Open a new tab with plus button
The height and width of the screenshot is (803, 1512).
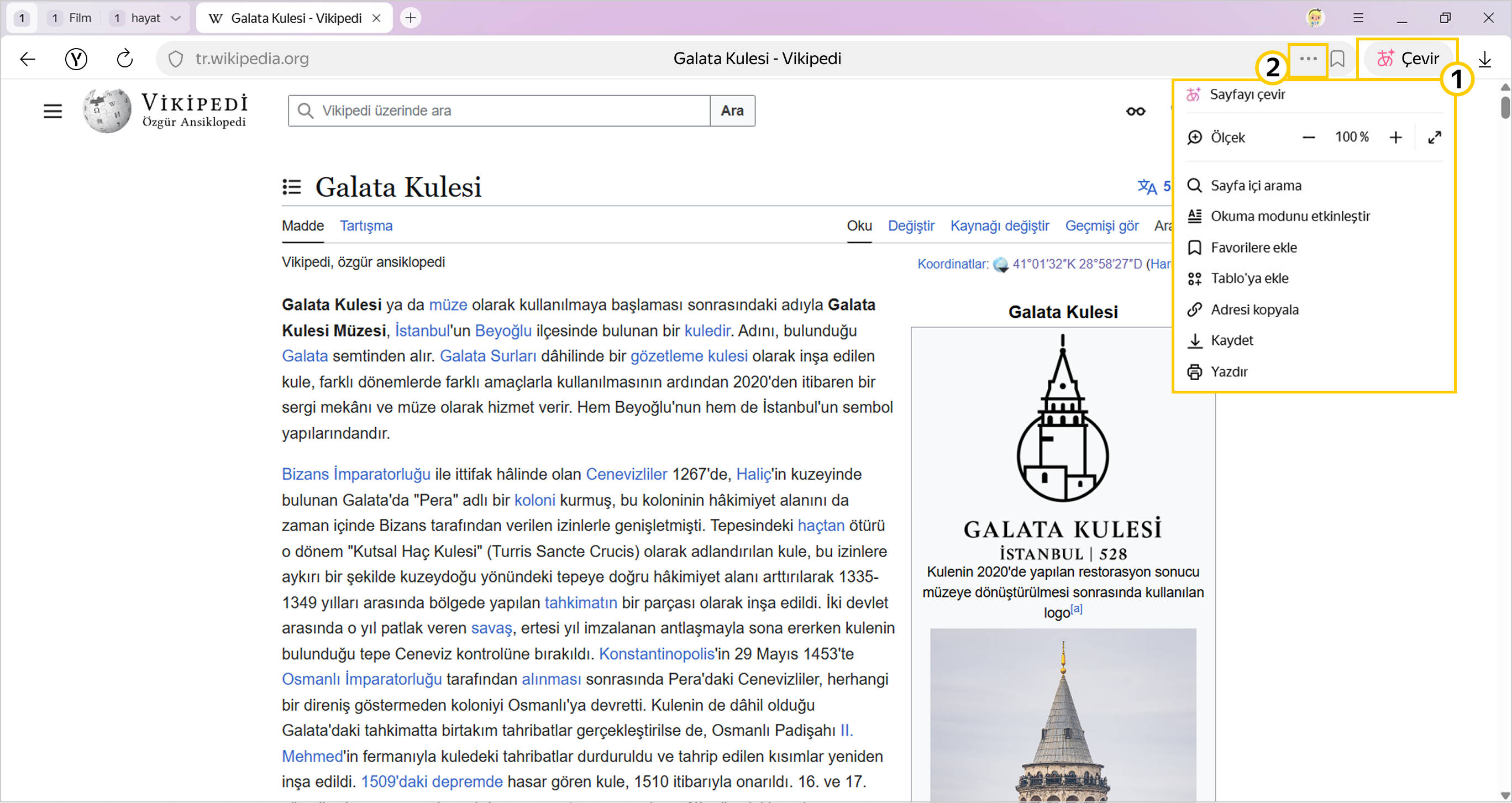point(410,18)
